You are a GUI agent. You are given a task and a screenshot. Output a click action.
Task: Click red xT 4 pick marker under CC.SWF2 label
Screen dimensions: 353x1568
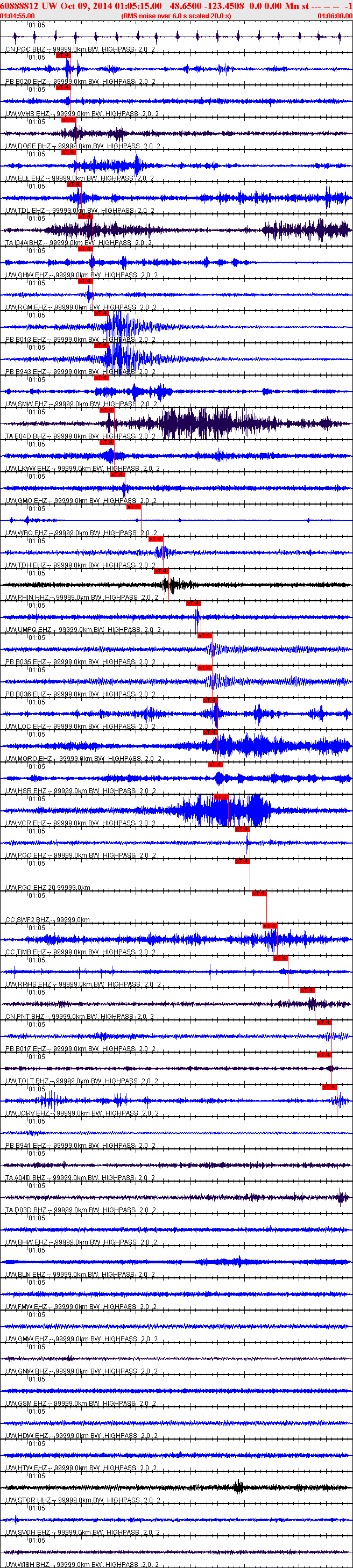pos(270,926)
